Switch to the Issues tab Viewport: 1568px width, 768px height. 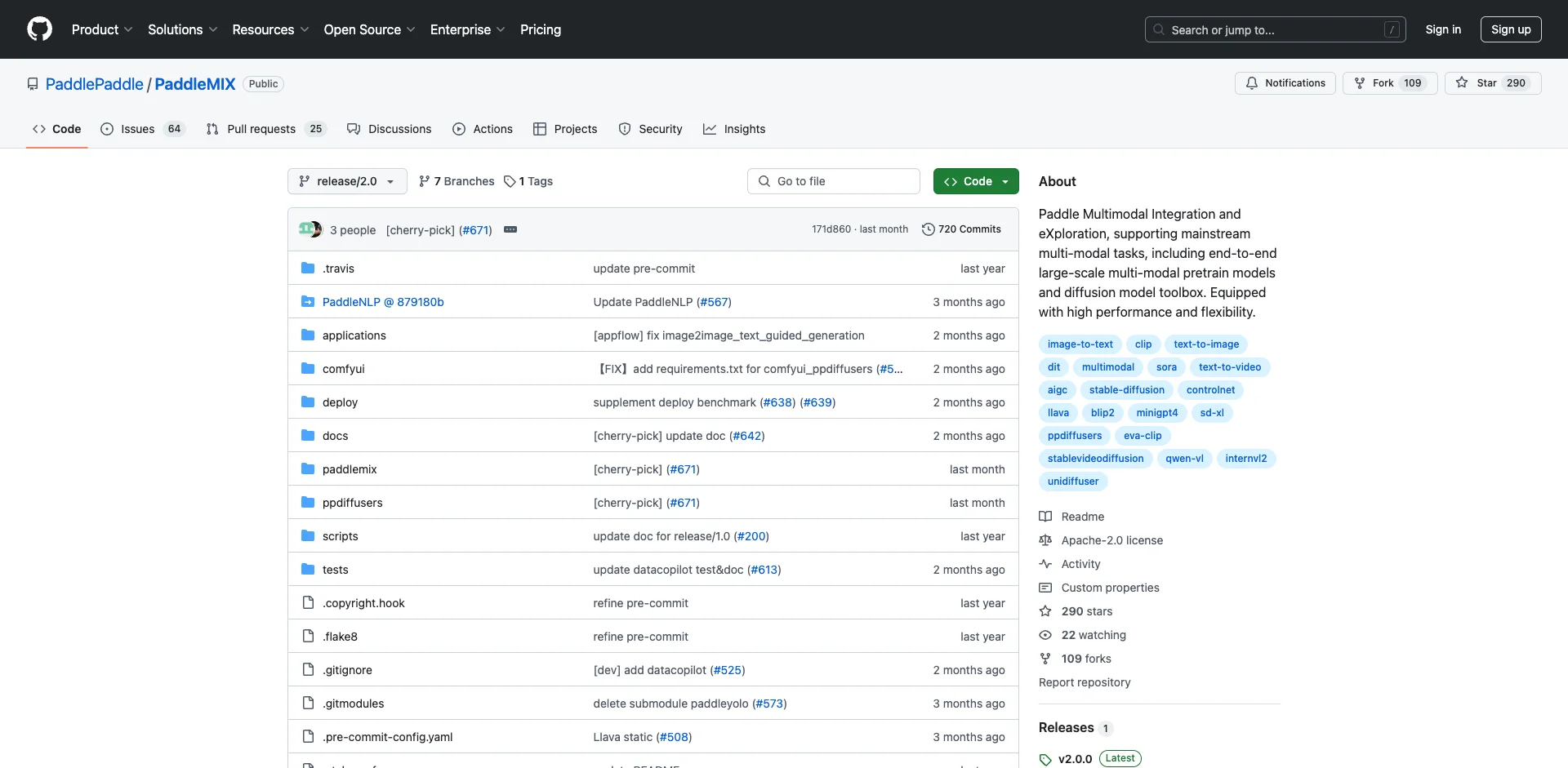pyautogui.click(x=144, y=129)
